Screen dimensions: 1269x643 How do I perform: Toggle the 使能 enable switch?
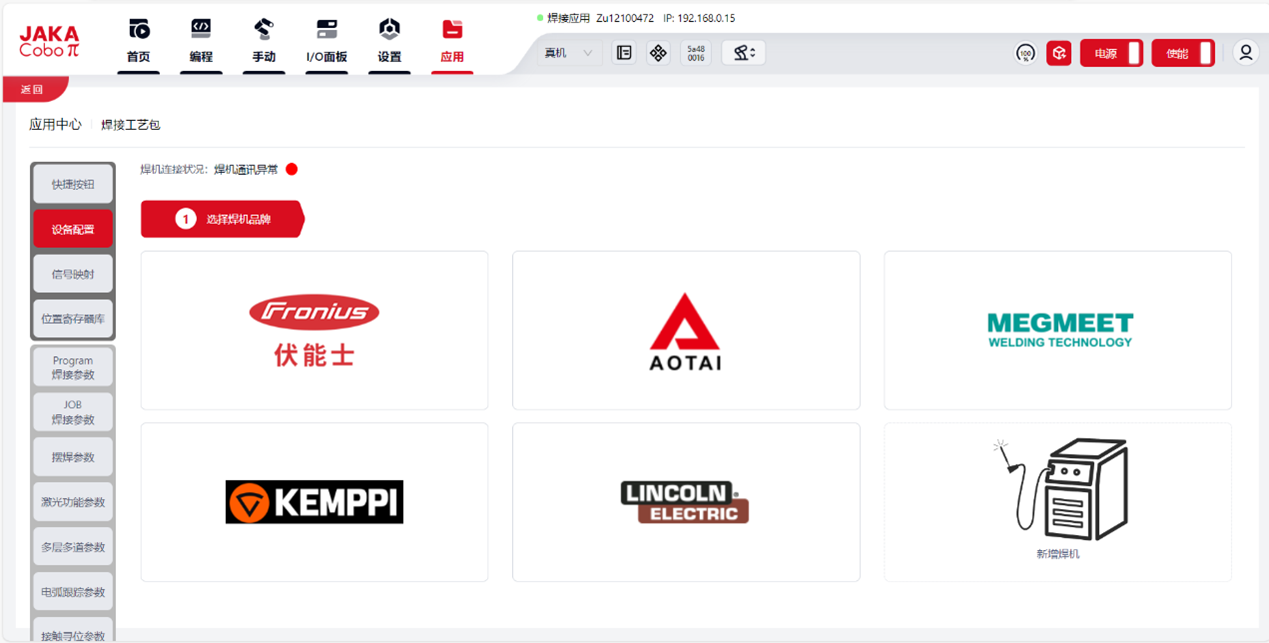click(1183, 53)
